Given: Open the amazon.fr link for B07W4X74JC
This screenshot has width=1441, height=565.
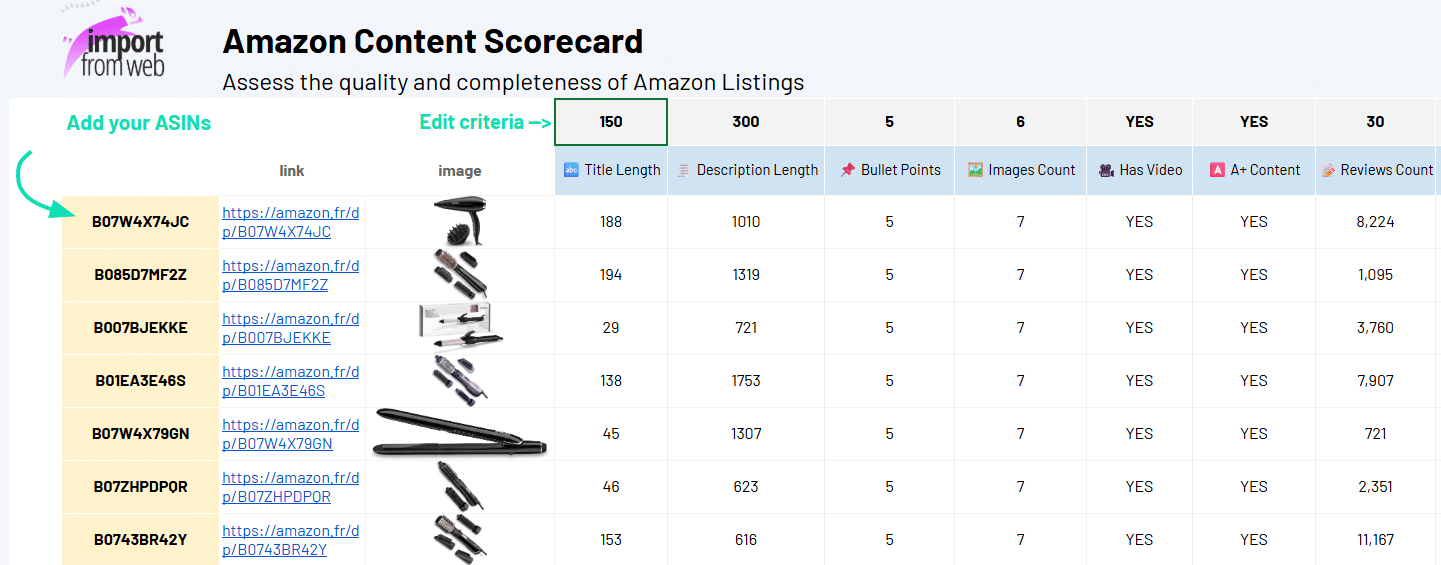Looking at the screenshot, I should pos(290,222).
